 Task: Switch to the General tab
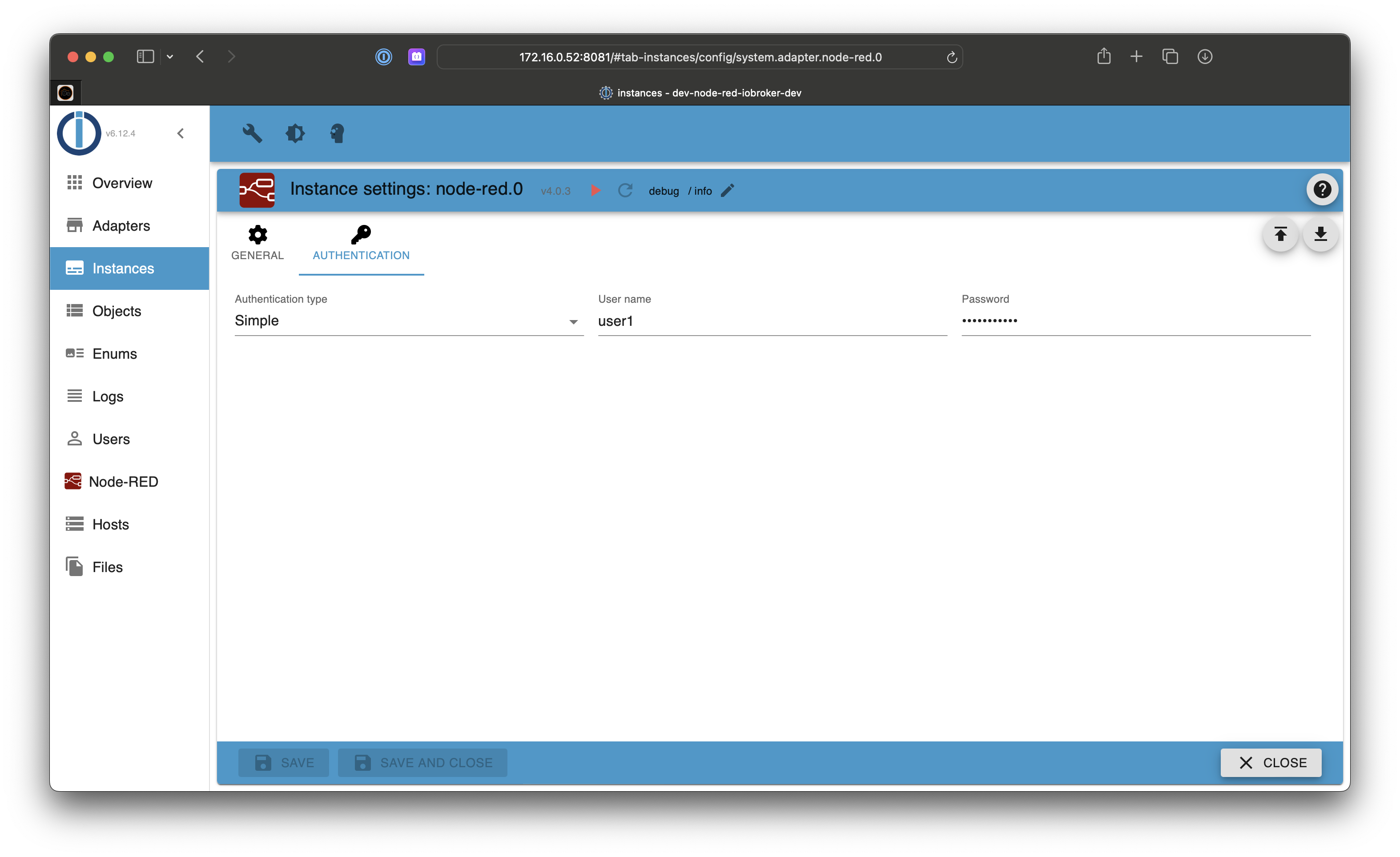point(257,243)
